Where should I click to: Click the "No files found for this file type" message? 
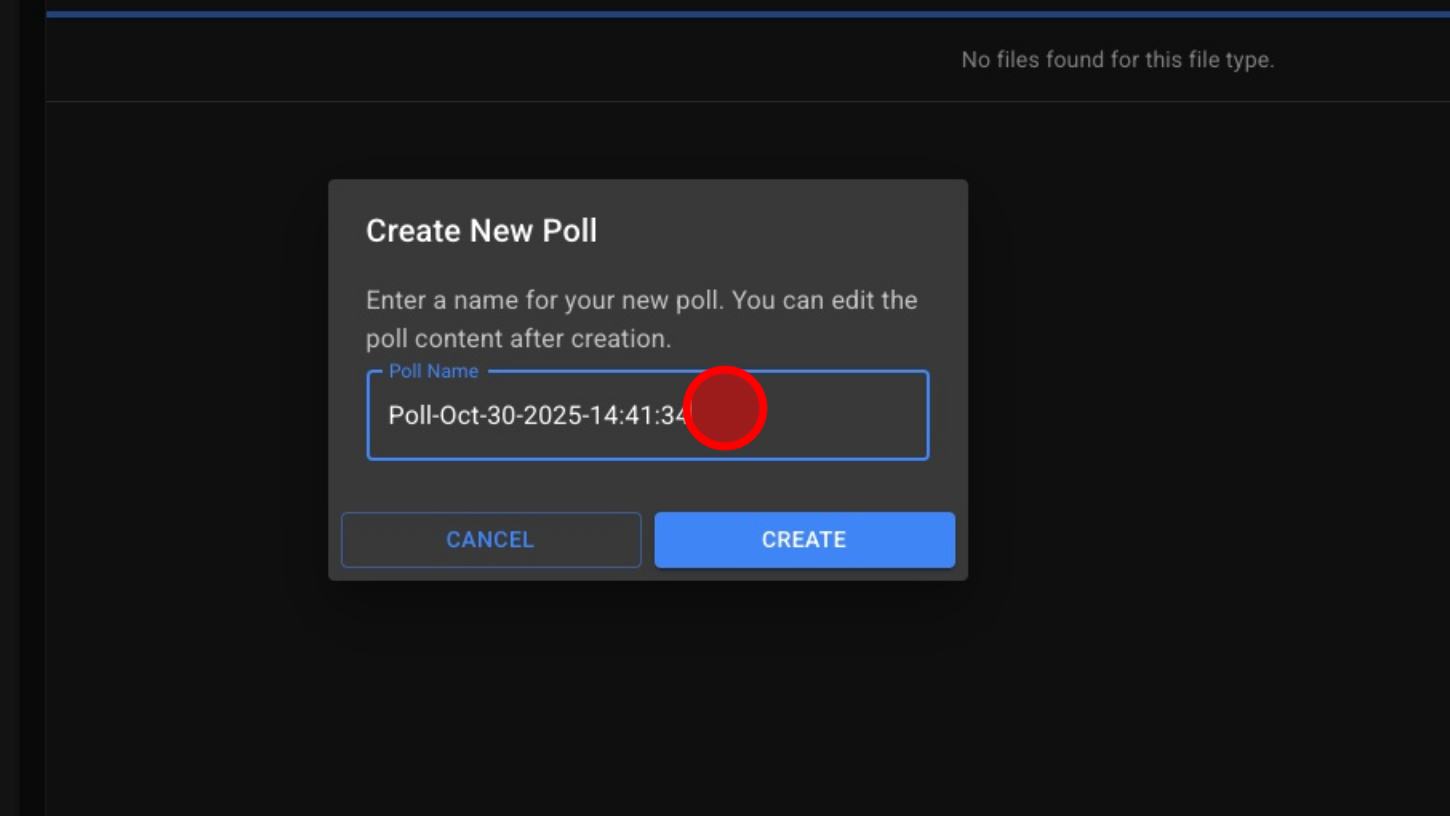pos(1117,60)
